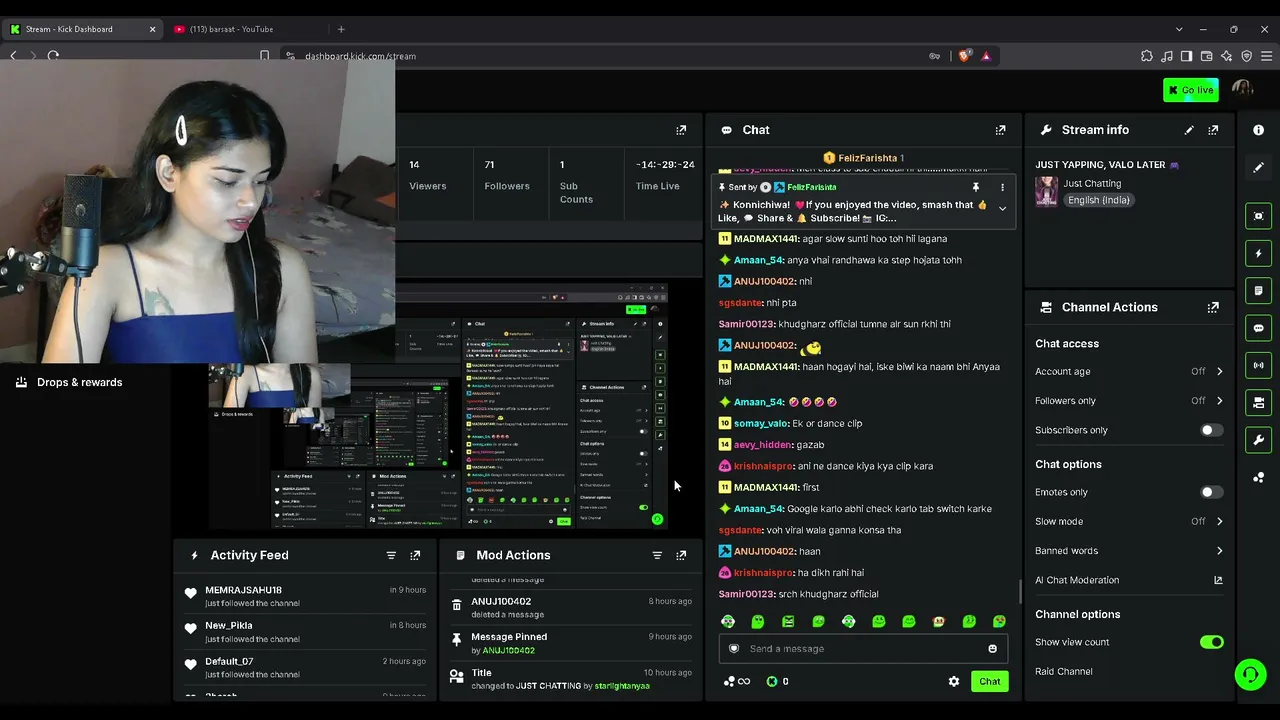Image resolution: width=1280 pixels, height=720 pixels.
Task: Click the green Chat send button
Action: (989, 681)
